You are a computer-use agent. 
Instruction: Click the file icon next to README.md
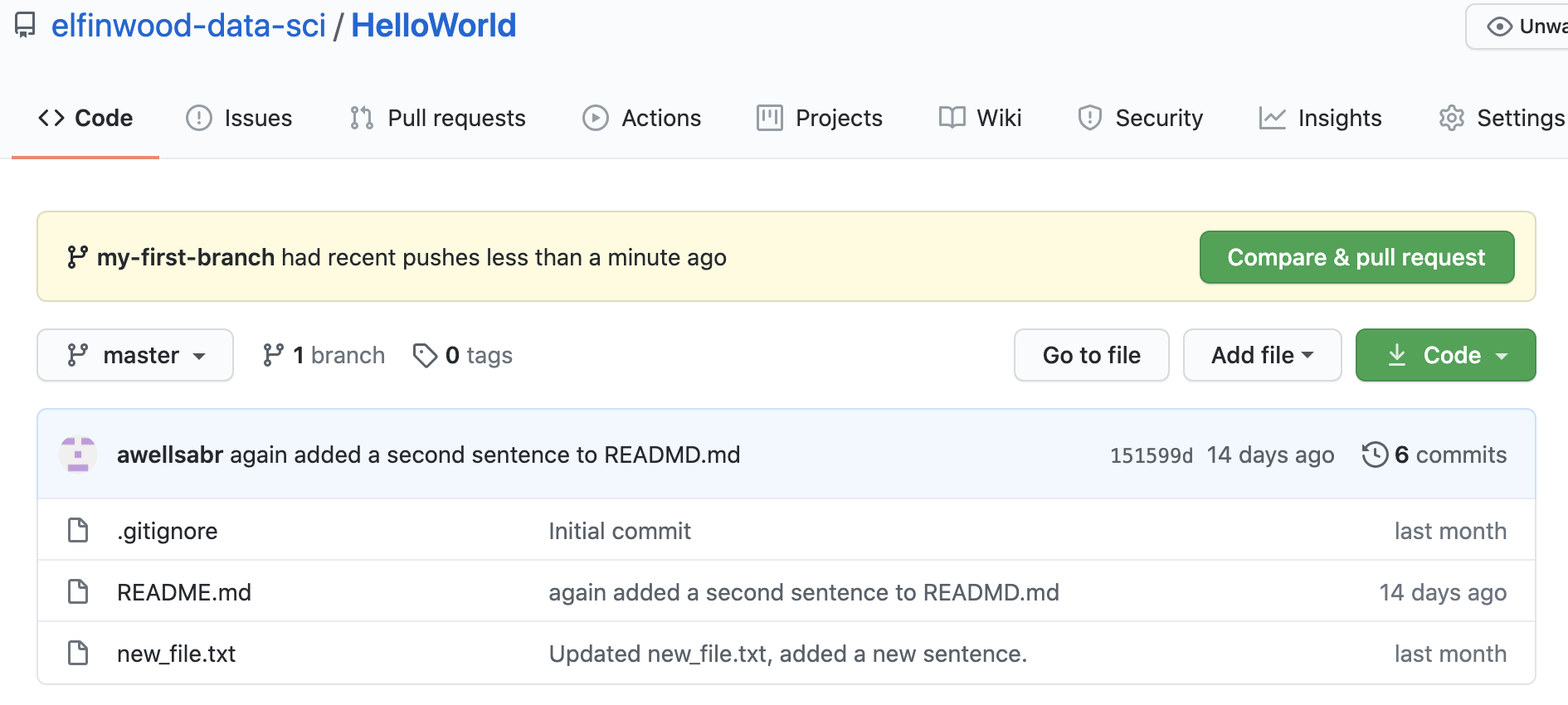point(78,591)
